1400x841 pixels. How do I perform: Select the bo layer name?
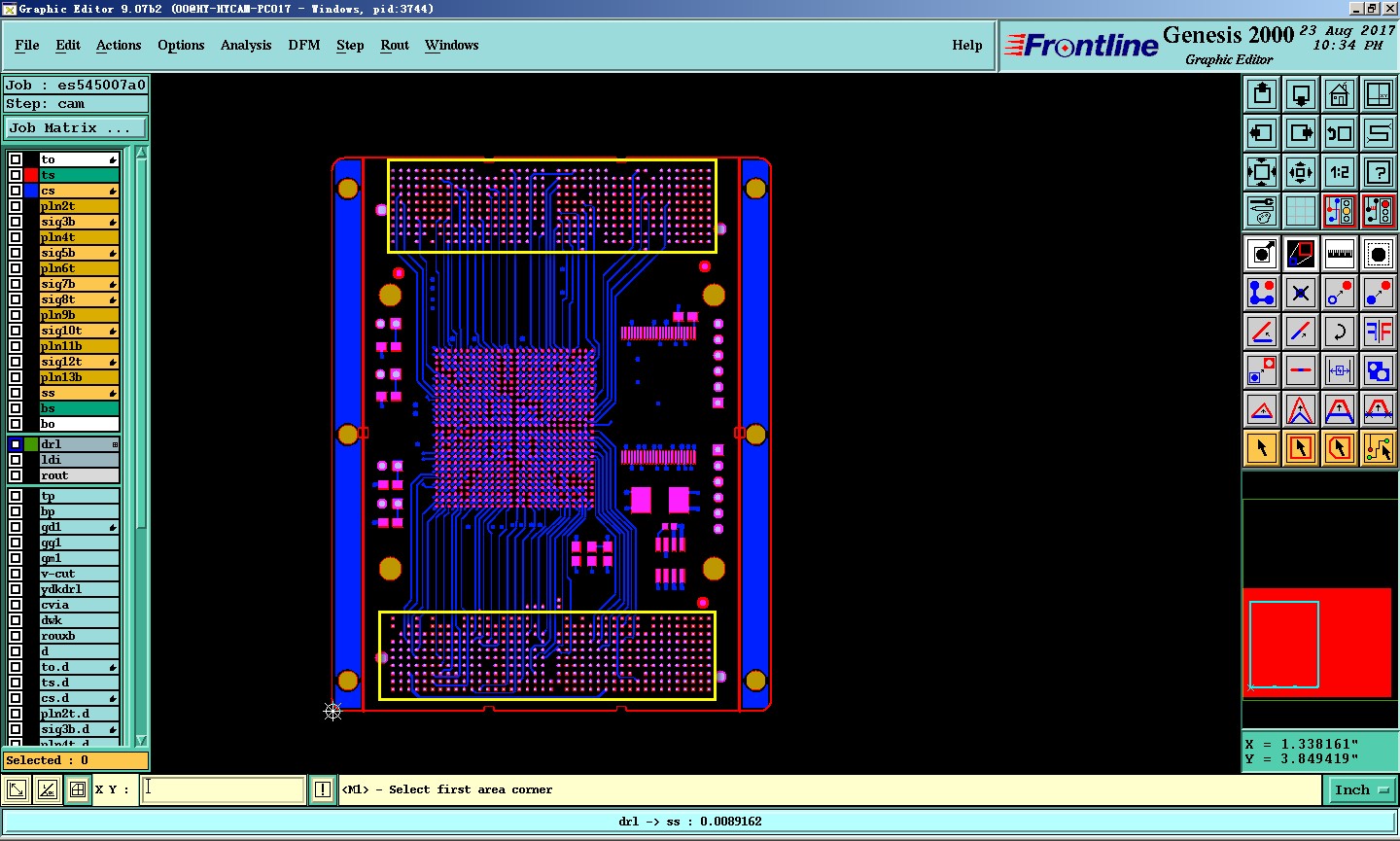click(x=79, y=424)
